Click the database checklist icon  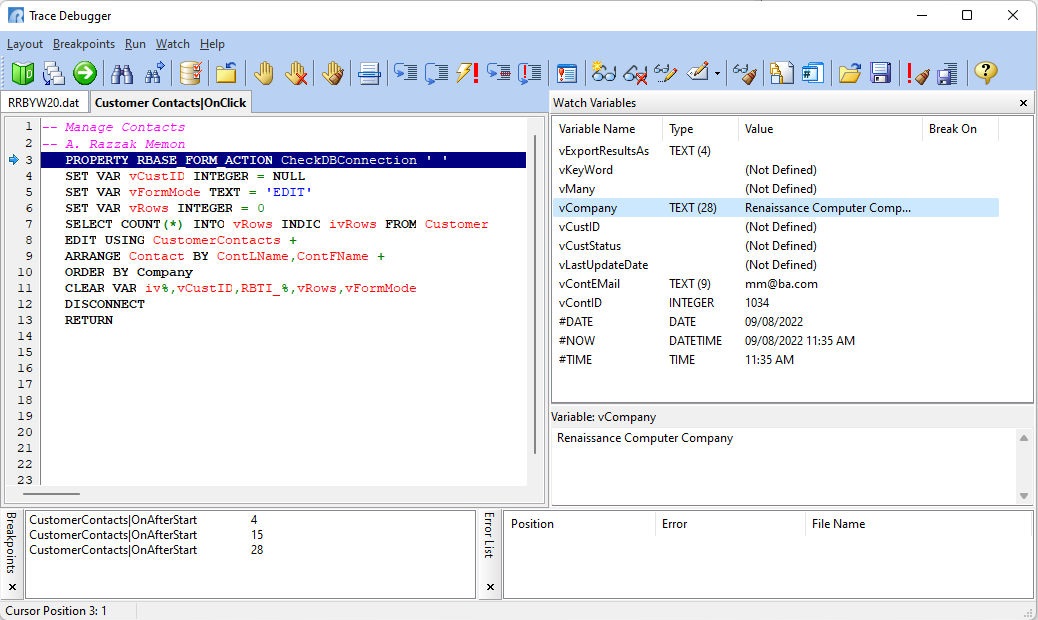click(191, 73)
